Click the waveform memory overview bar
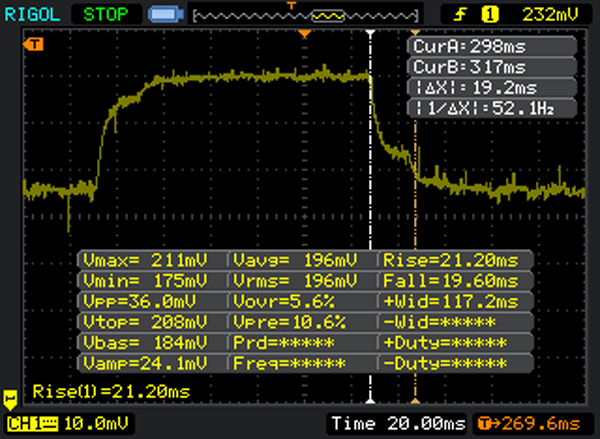Image resolution: width=600 pixels, height=439 pixels. point(306,16)
